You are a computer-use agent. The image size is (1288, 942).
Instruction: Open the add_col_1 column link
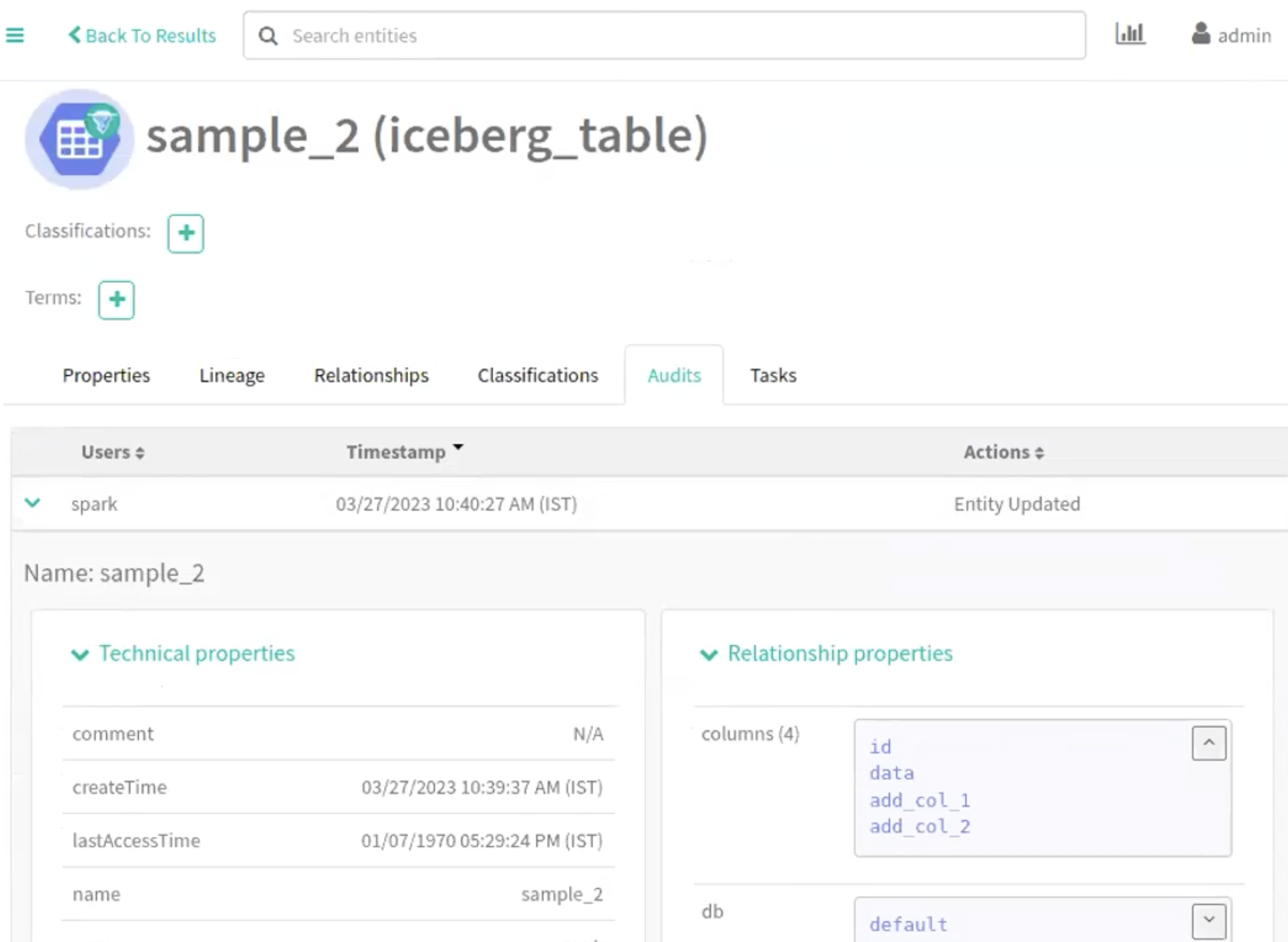click(919, 800)
